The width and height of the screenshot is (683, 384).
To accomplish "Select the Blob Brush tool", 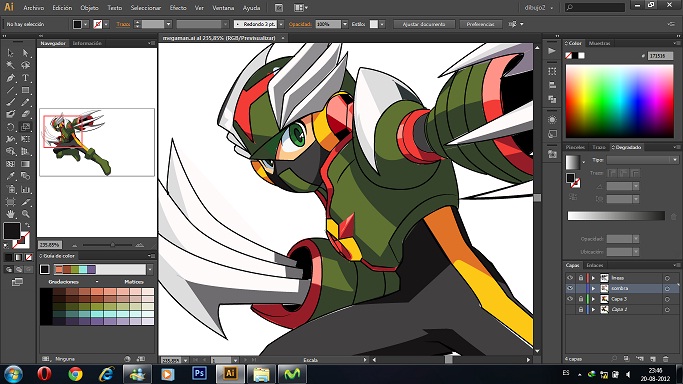I will tap(10, 115).
